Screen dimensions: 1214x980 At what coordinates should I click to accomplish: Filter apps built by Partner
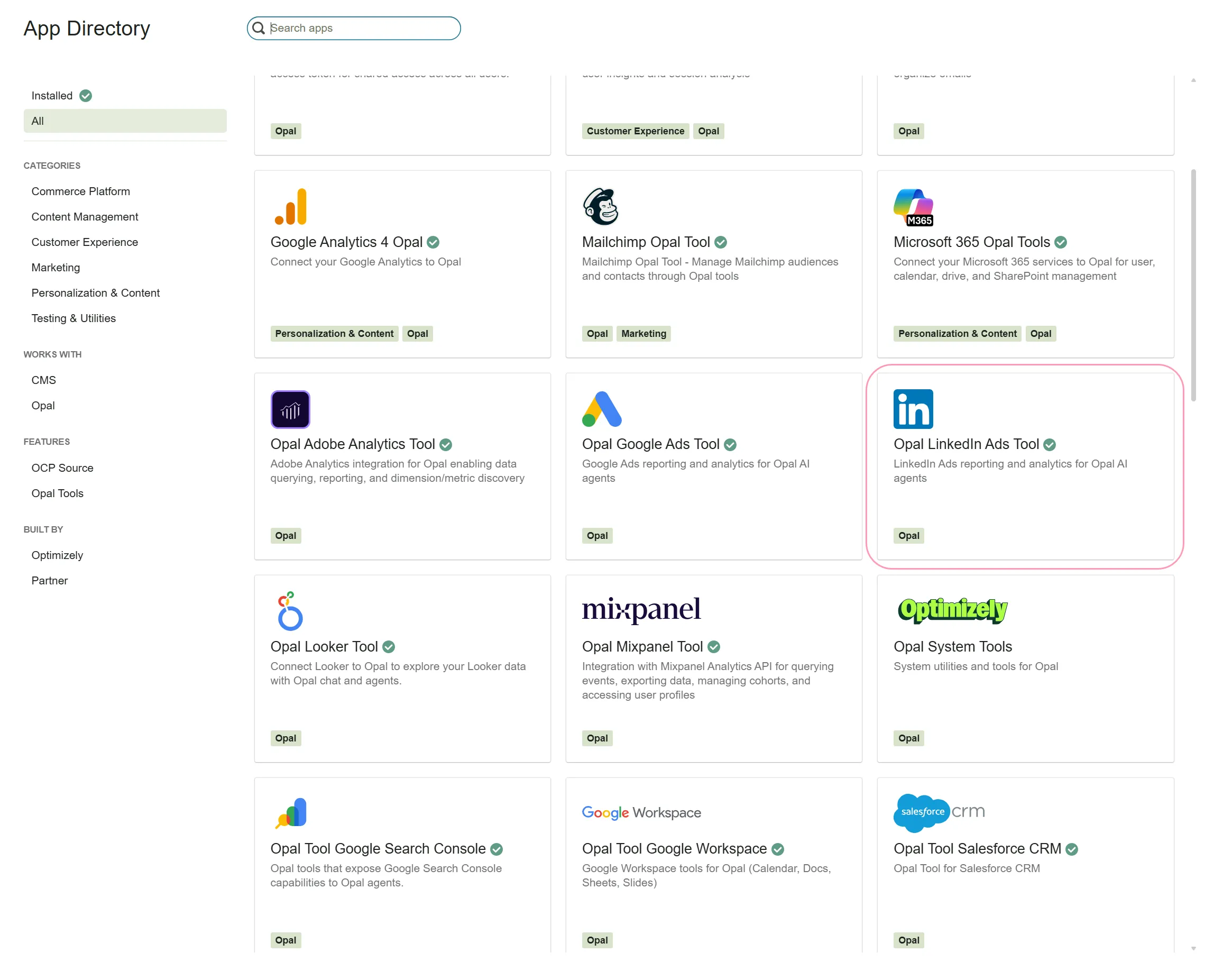(x=50, y=581)
